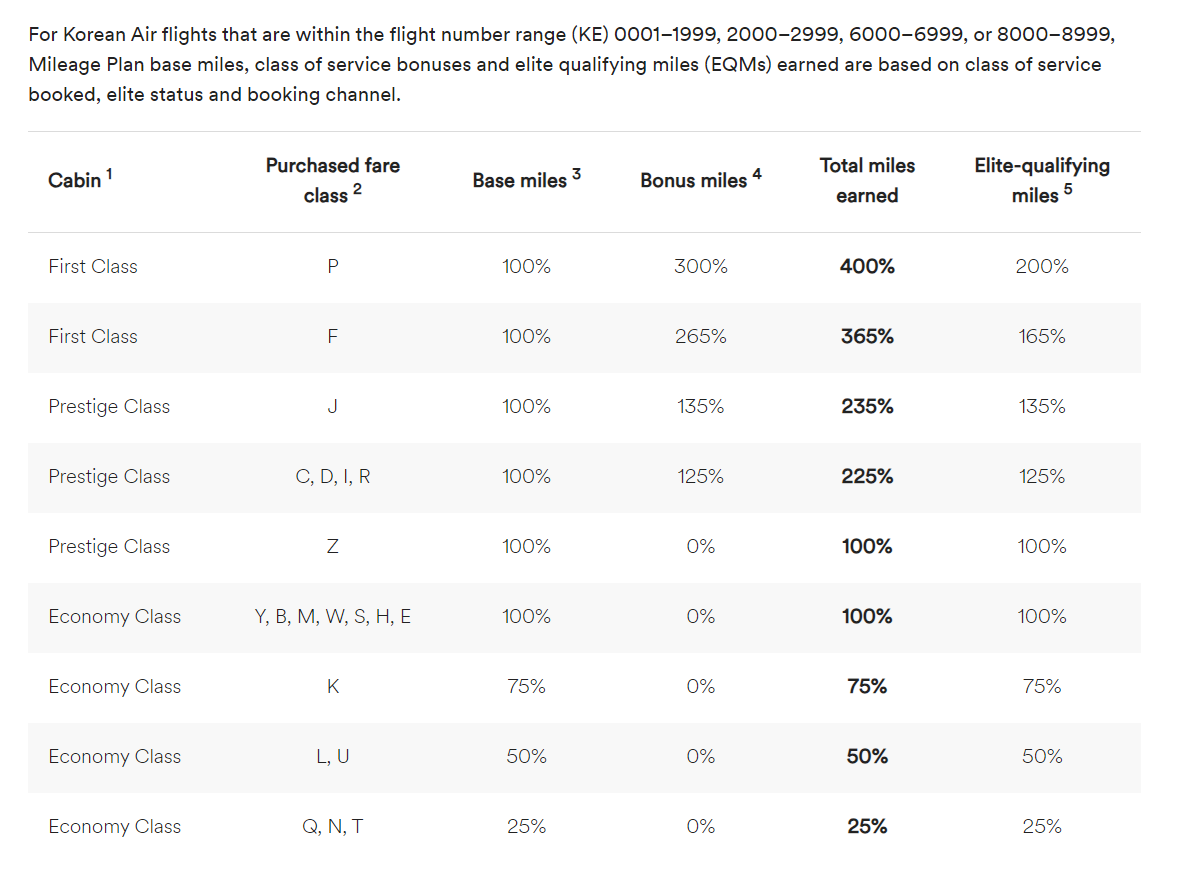Open footnote 4 after Bonus miles
The height and width of the screenshot is (879, 1196).
click(x=757, y=174)
